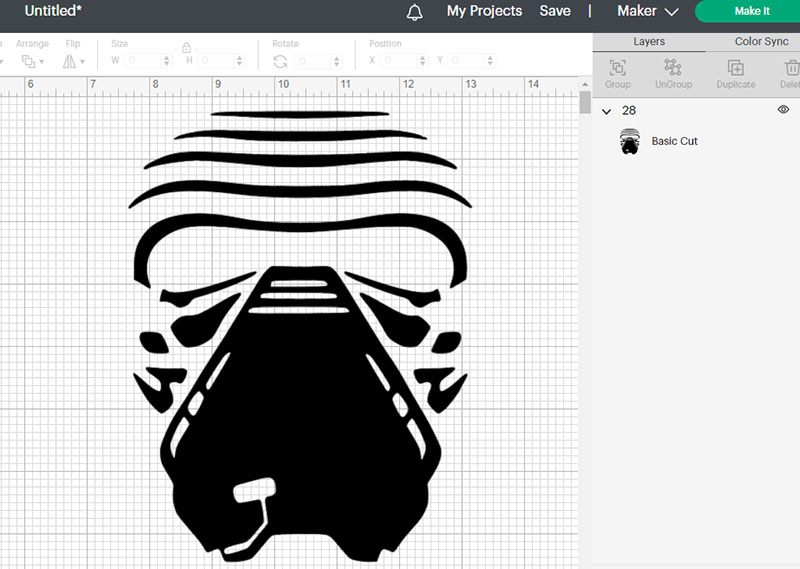Collapse the layer group 28
This screenshot has height=569, width=800.
click(606, 111)
